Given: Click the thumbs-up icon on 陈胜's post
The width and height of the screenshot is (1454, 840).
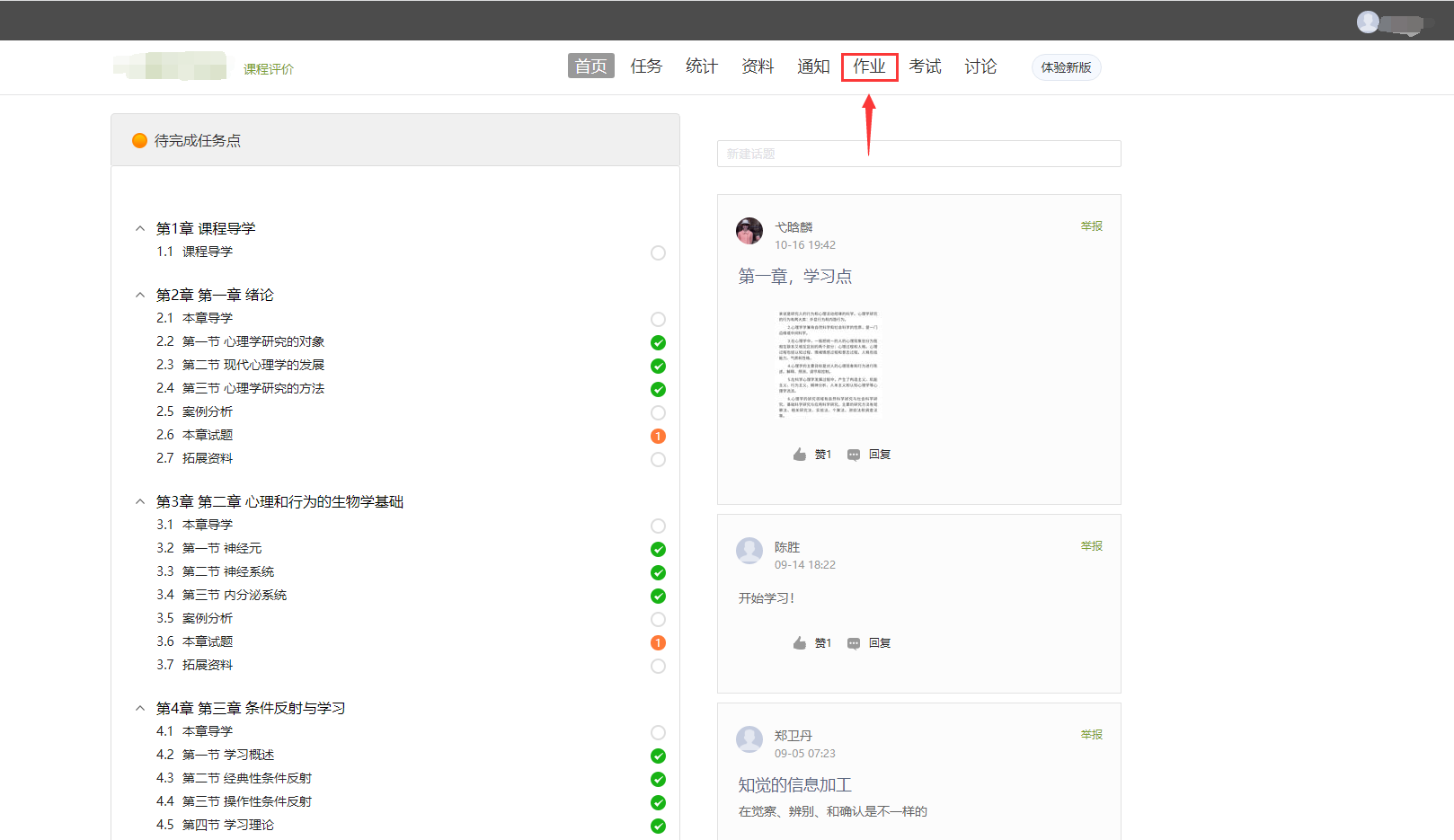Looking at the screenshot, I should point(799,643).
